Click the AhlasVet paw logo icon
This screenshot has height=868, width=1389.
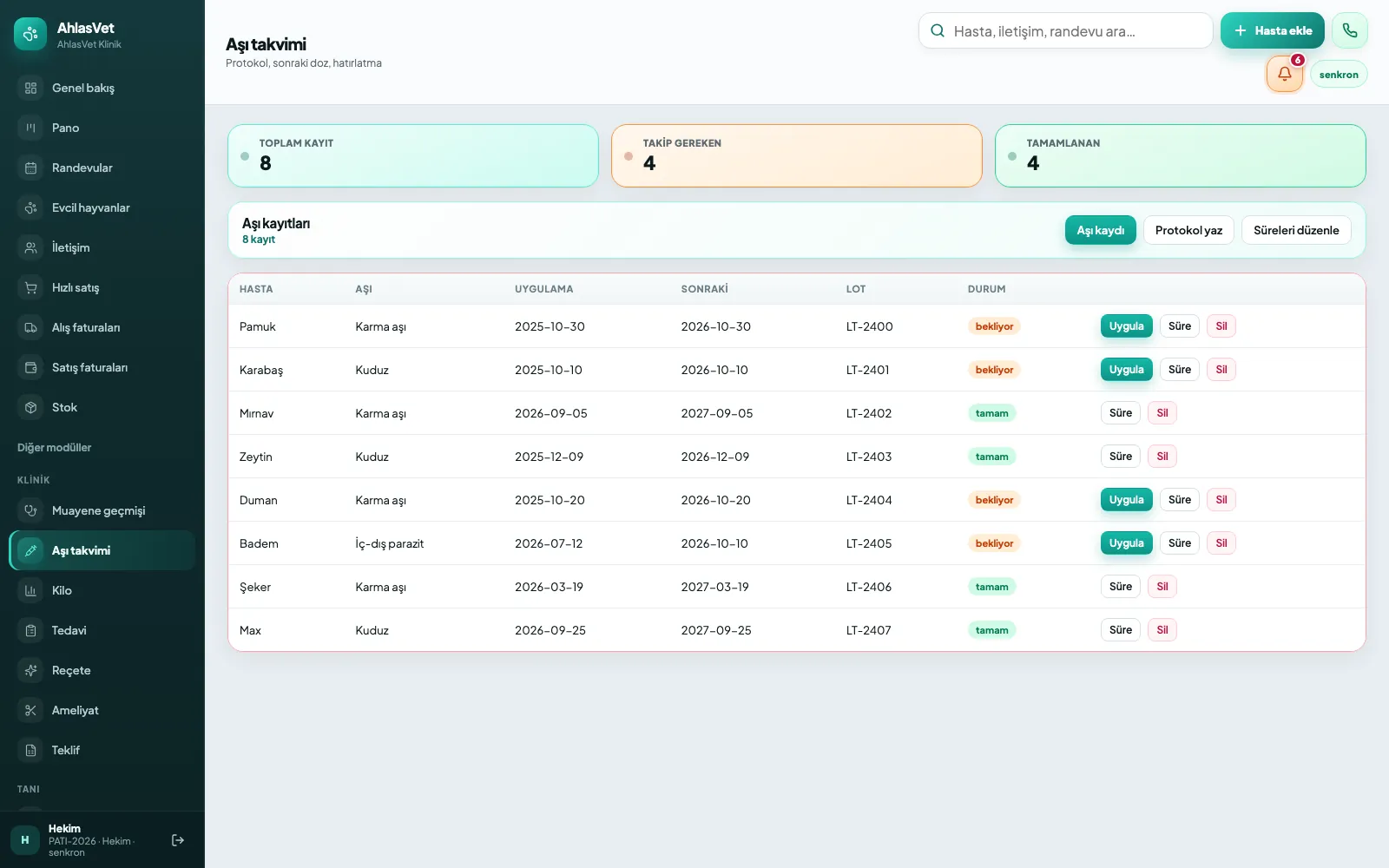(x=30, y=34)
